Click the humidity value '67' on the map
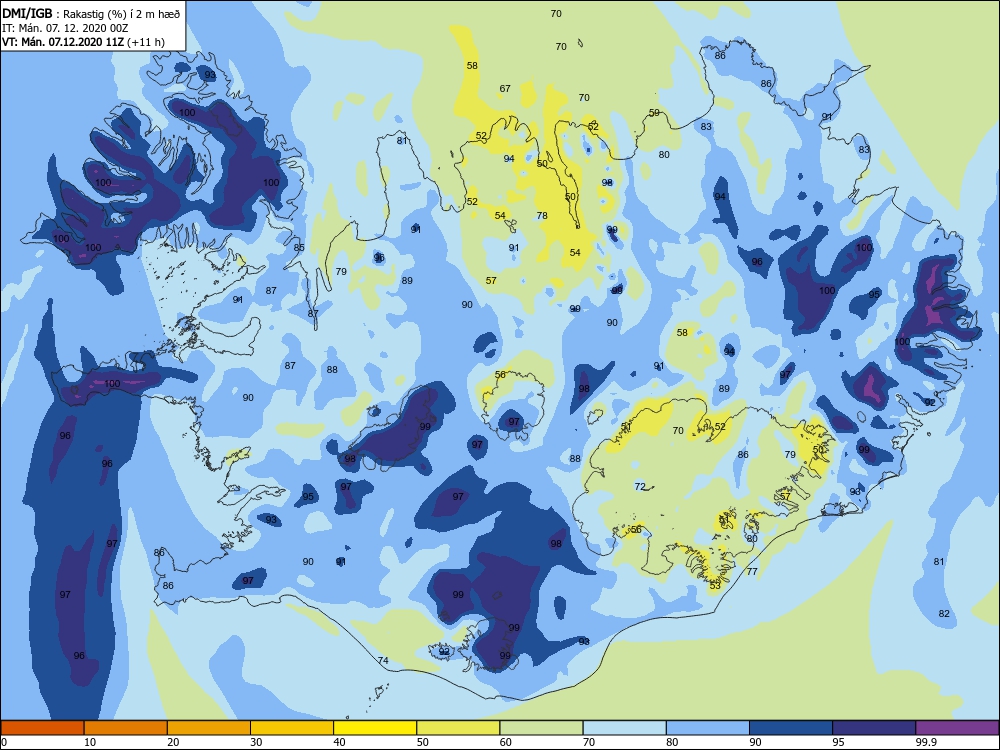Viewport: 1000px width, 750px height. click(x=505, y=89)
